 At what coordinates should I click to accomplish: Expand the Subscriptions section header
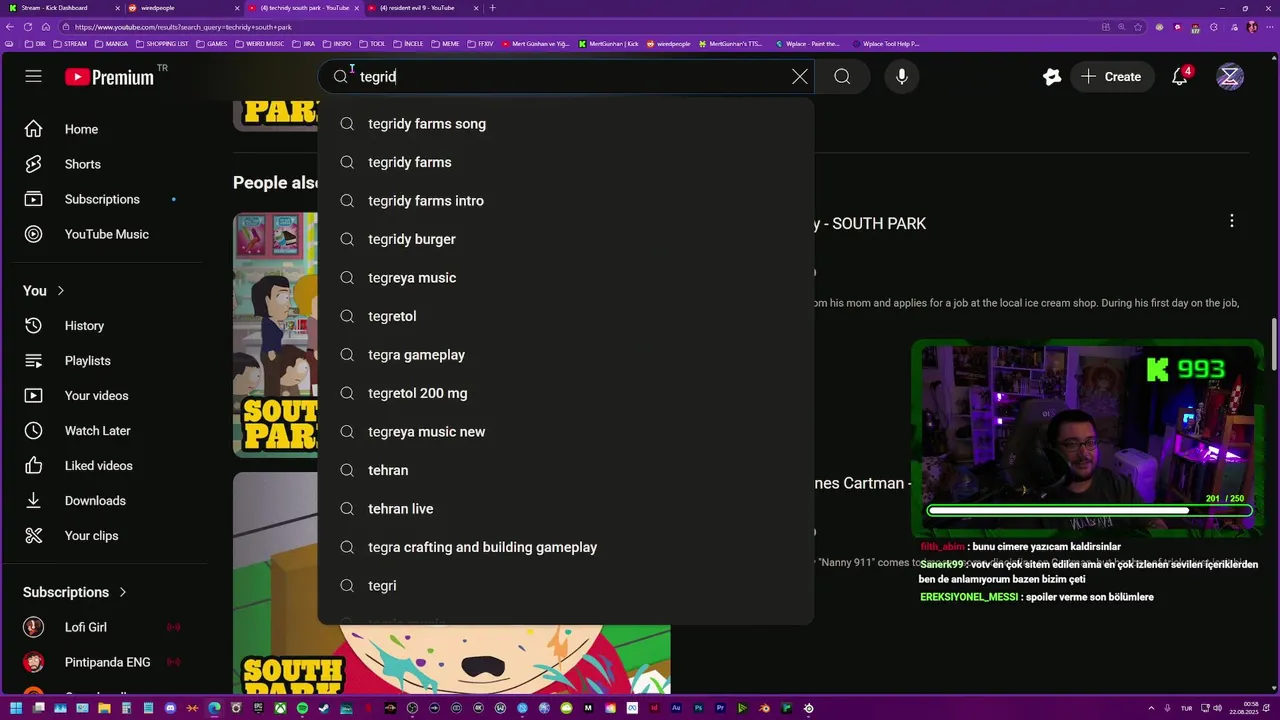click(75, 592)
